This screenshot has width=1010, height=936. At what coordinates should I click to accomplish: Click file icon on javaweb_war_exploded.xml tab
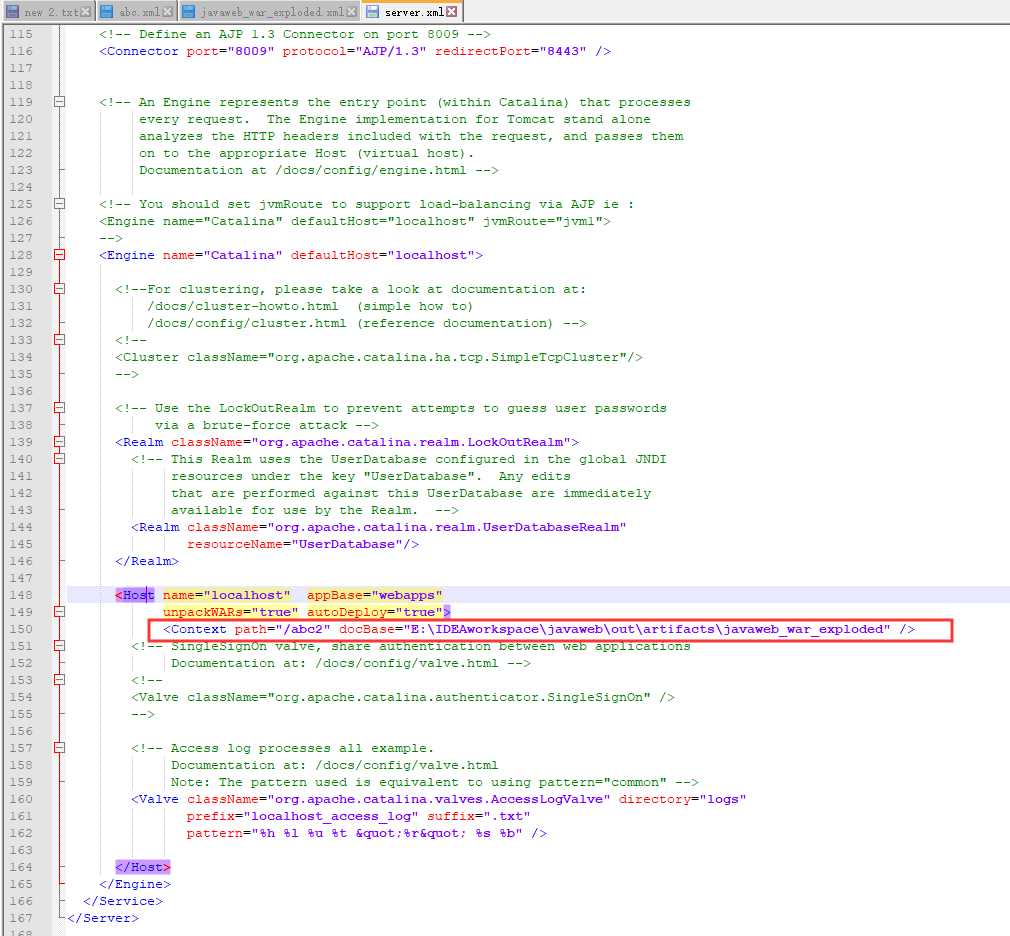tap(189, 12)
